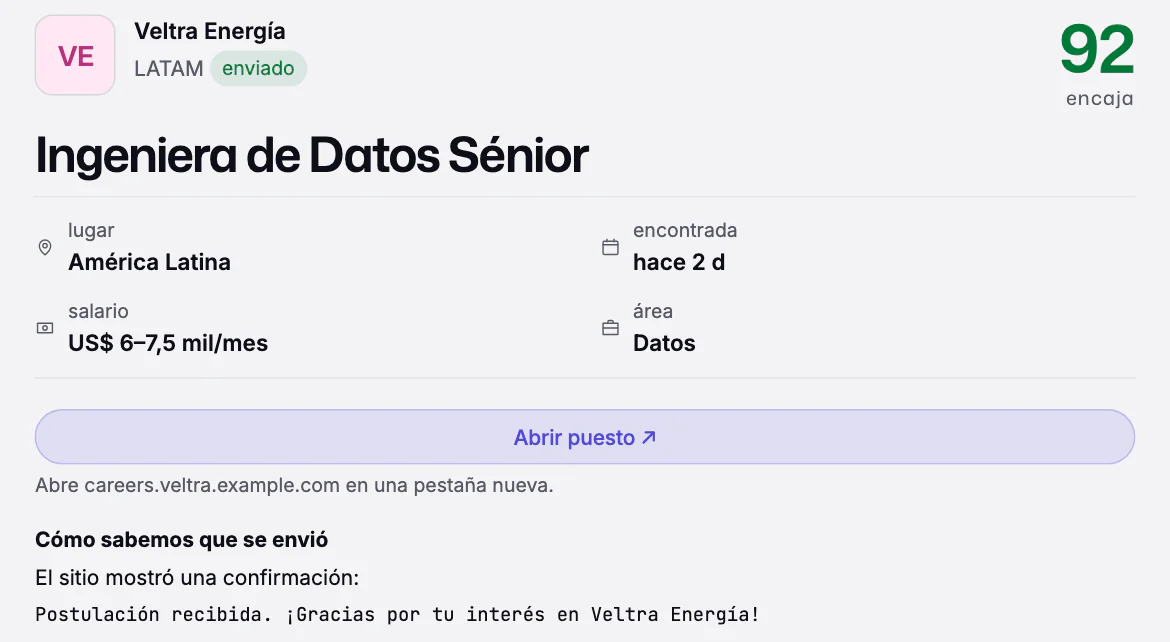This screenshot has height=642, width=1170.
Task: Click the salary banknote icon
Action: [x=45, y=328]
